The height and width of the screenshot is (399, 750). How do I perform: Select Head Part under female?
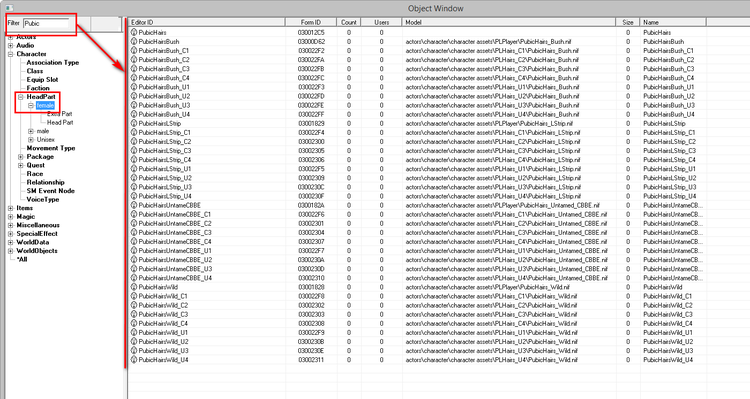pyautogui.click(x=60, y=122)
